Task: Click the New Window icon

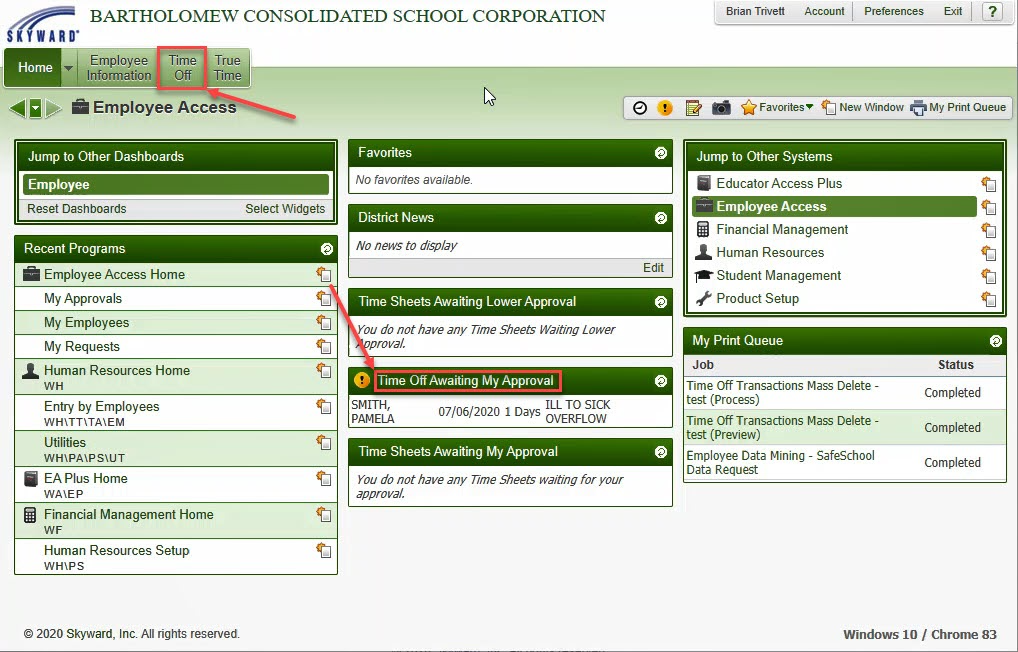Action: pyautogui.click(x=861, y=107)
